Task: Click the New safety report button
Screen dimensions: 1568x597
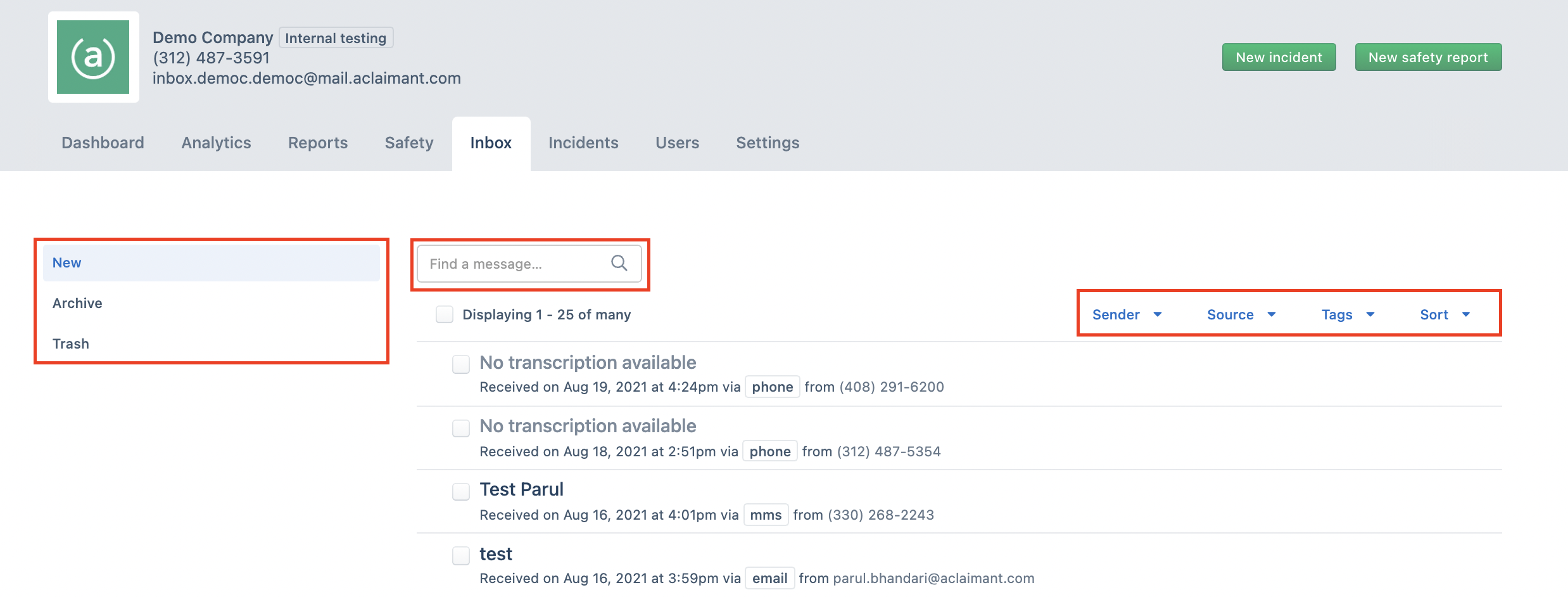Action: coord(1428,57)
